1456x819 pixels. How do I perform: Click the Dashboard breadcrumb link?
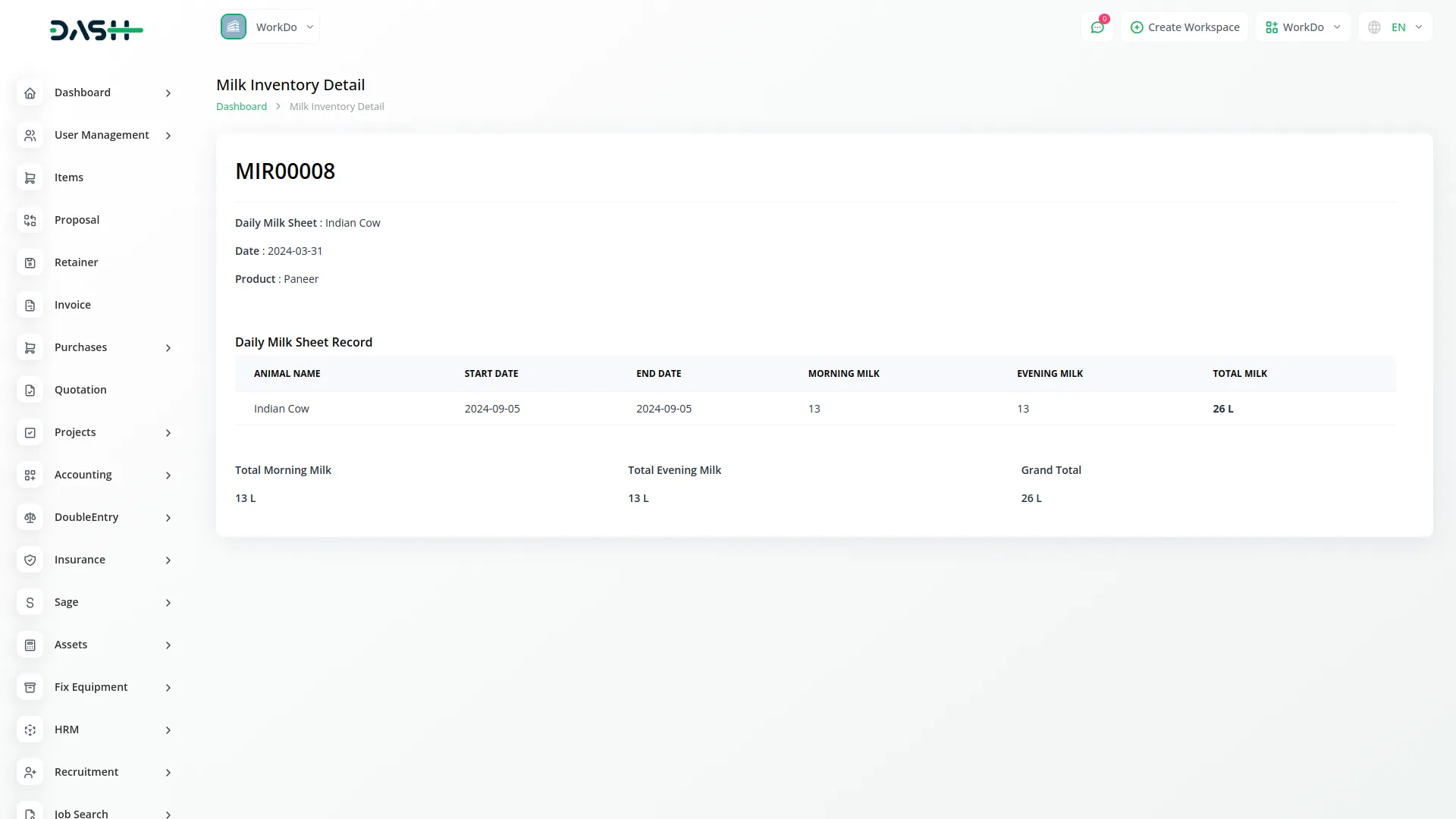241,107
